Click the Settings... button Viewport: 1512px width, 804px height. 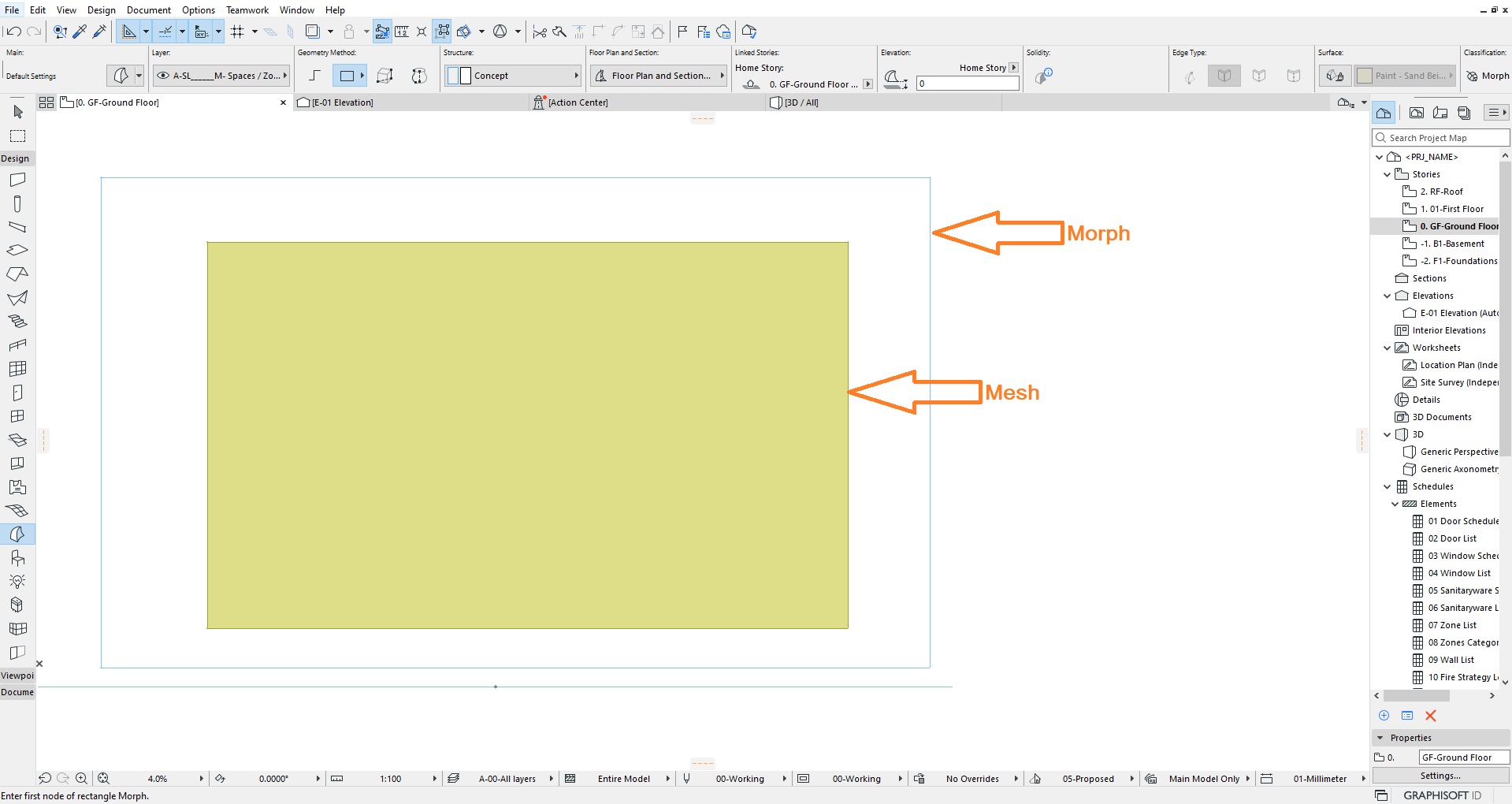1440,776
